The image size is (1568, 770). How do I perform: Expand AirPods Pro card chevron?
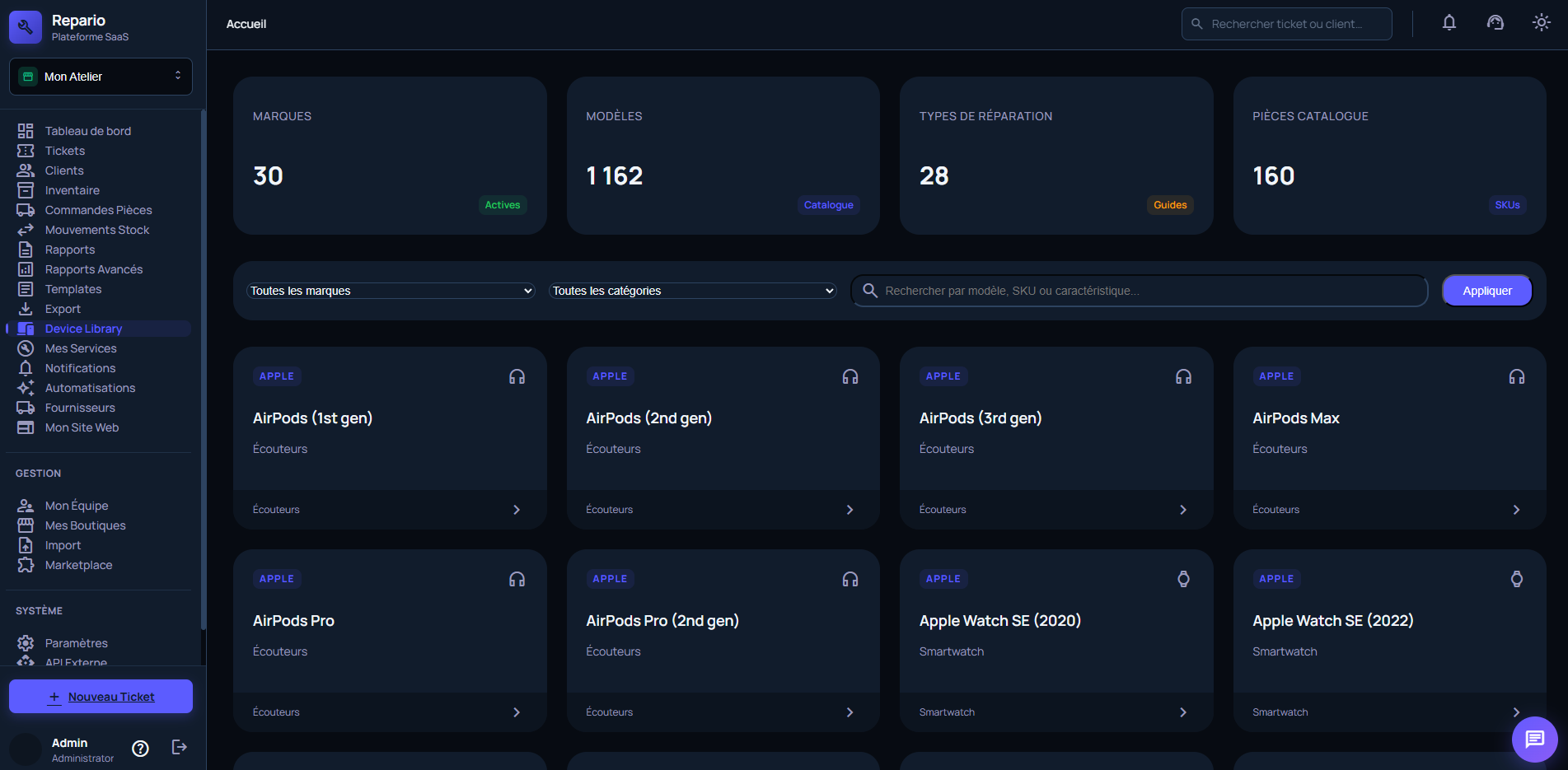517,712
